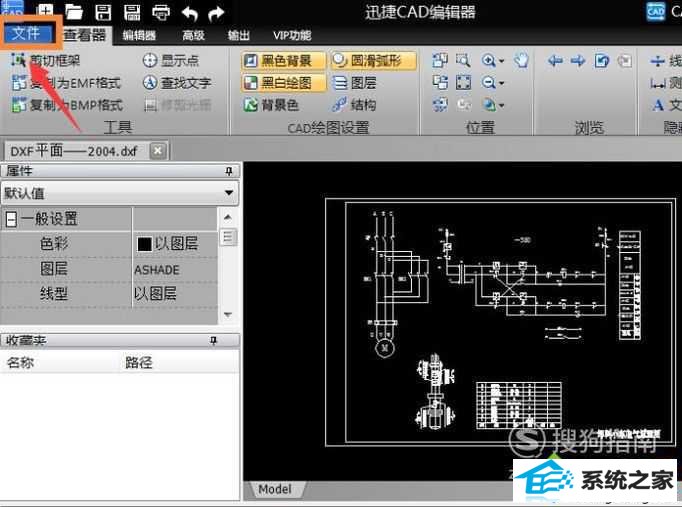This screenshot has width=682, height=507.
Task: Open the dropdown beside bottom 位置 icon
Action: 501,105
